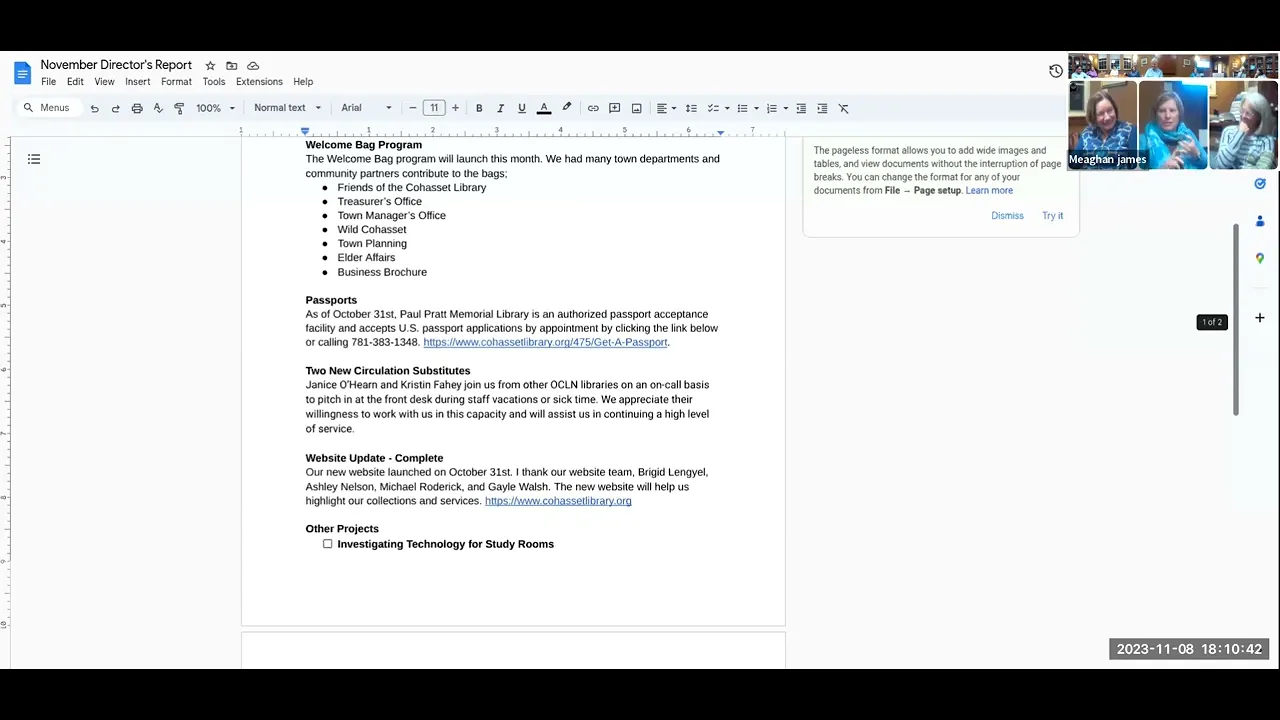The image size is (1280, 720).
Task: Expand the bulleted list options arrow
Action: (756, 108)
